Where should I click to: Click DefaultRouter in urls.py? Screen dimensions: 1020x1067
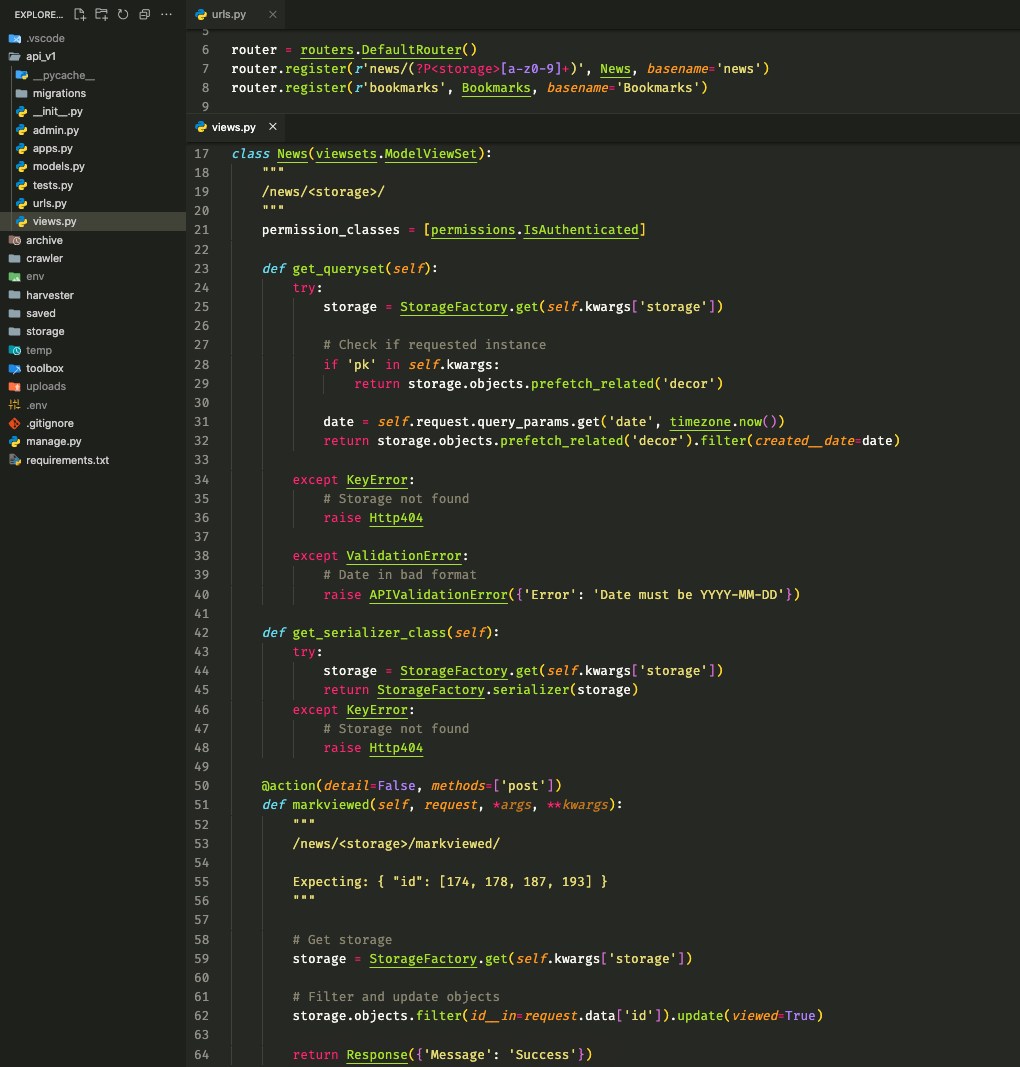(x=412, y=50)
